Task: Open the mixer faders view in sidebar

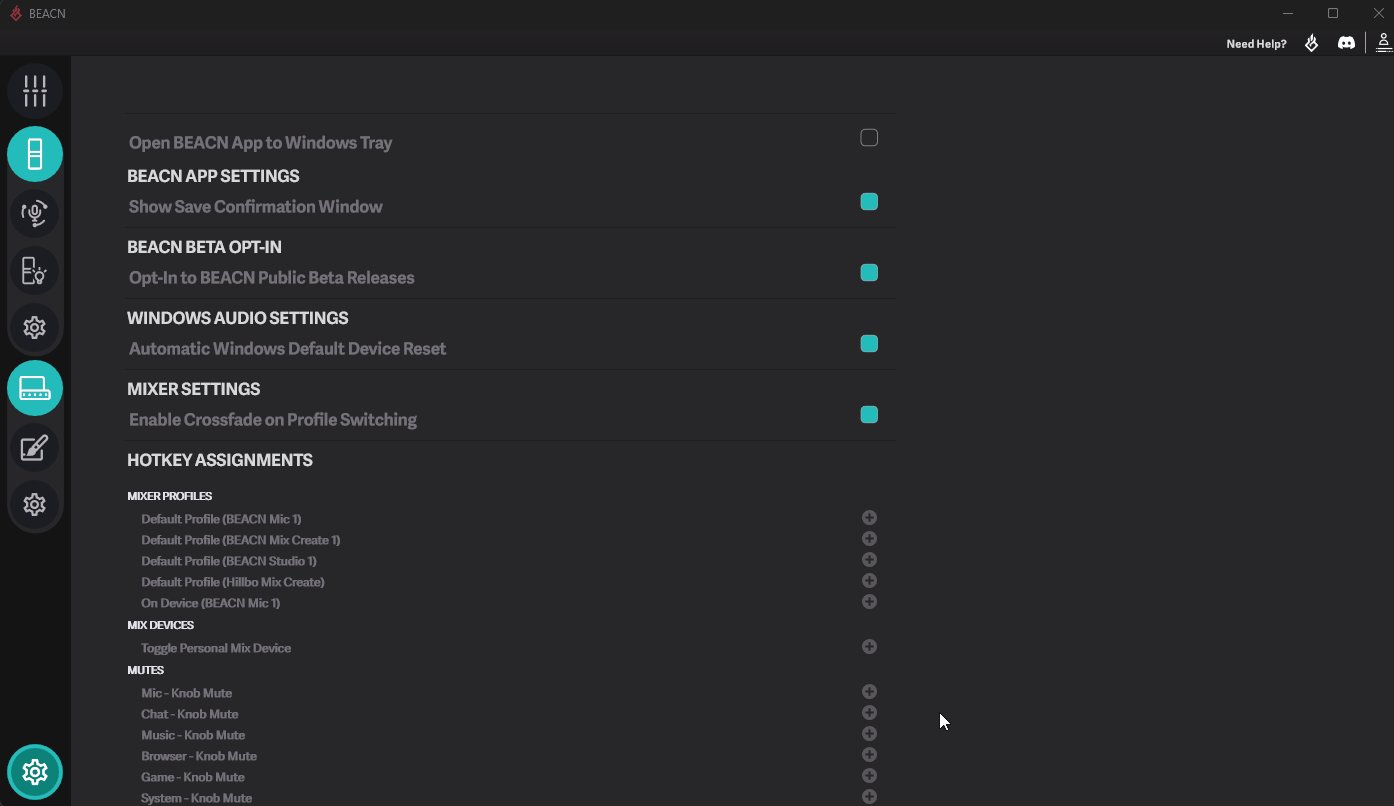Action: pos(35,91)
